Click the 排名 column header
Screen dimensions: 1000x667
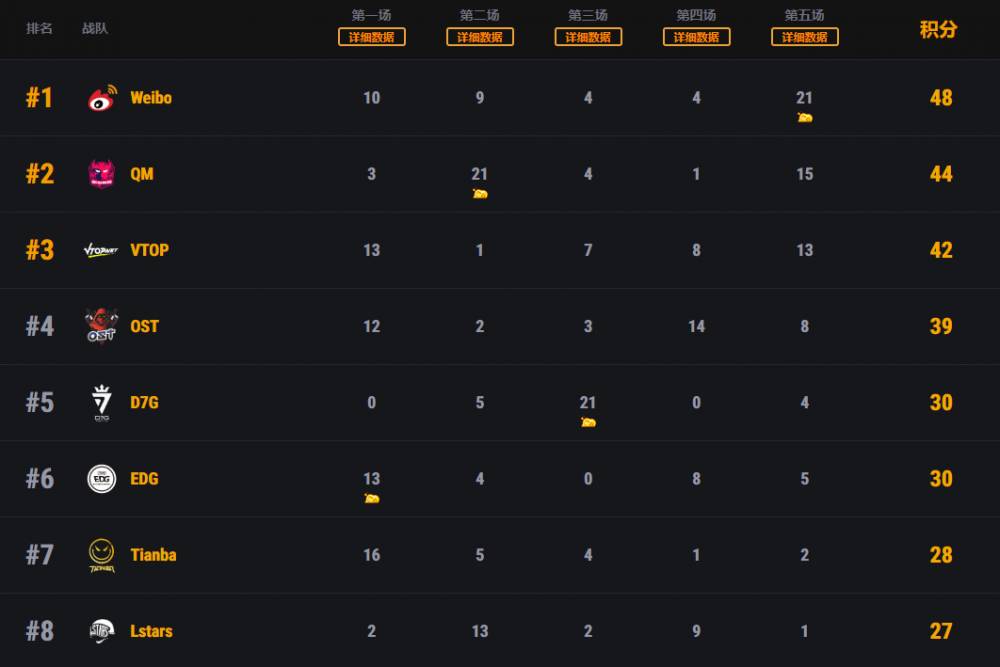(x=39, y=28)
